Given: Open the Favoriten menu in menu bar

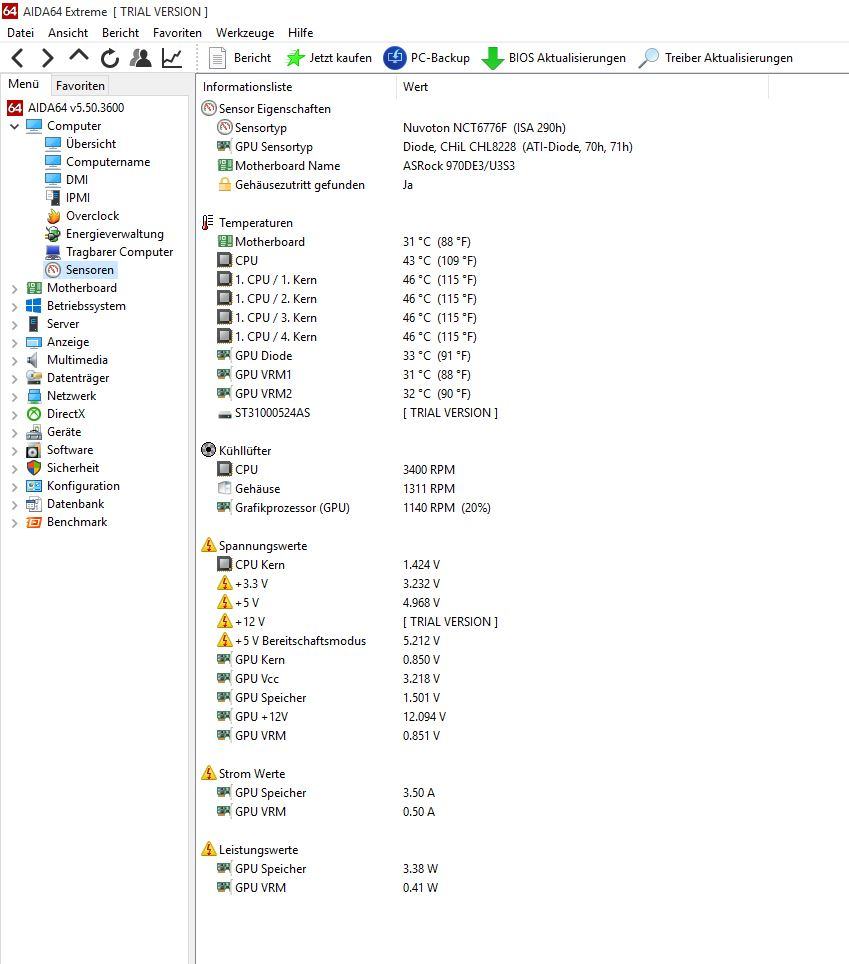Looking at the screenshot, I should click(177, 33).
